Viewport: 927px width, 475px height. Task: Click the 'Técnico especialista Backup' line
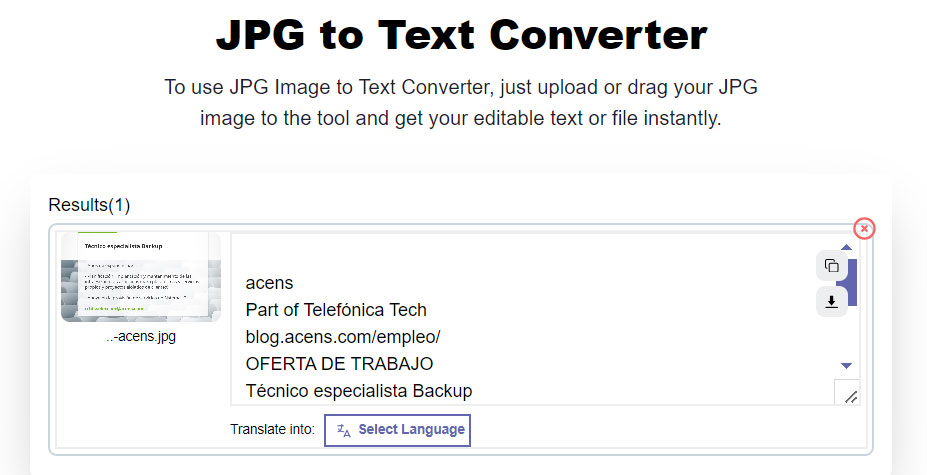(x=359, y=391)
